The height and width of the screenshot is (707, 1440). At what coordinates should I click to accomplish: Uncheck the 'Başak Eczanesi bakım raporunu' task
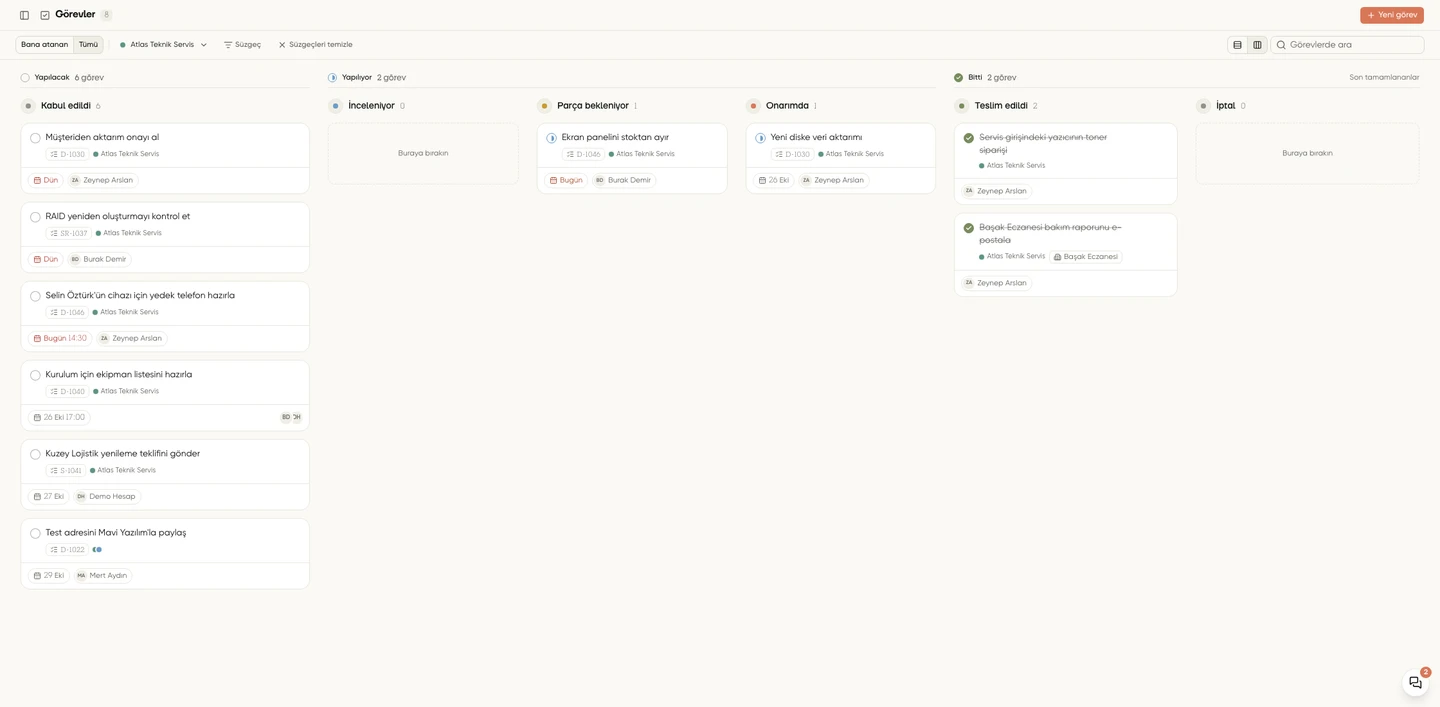click(968, 228)
